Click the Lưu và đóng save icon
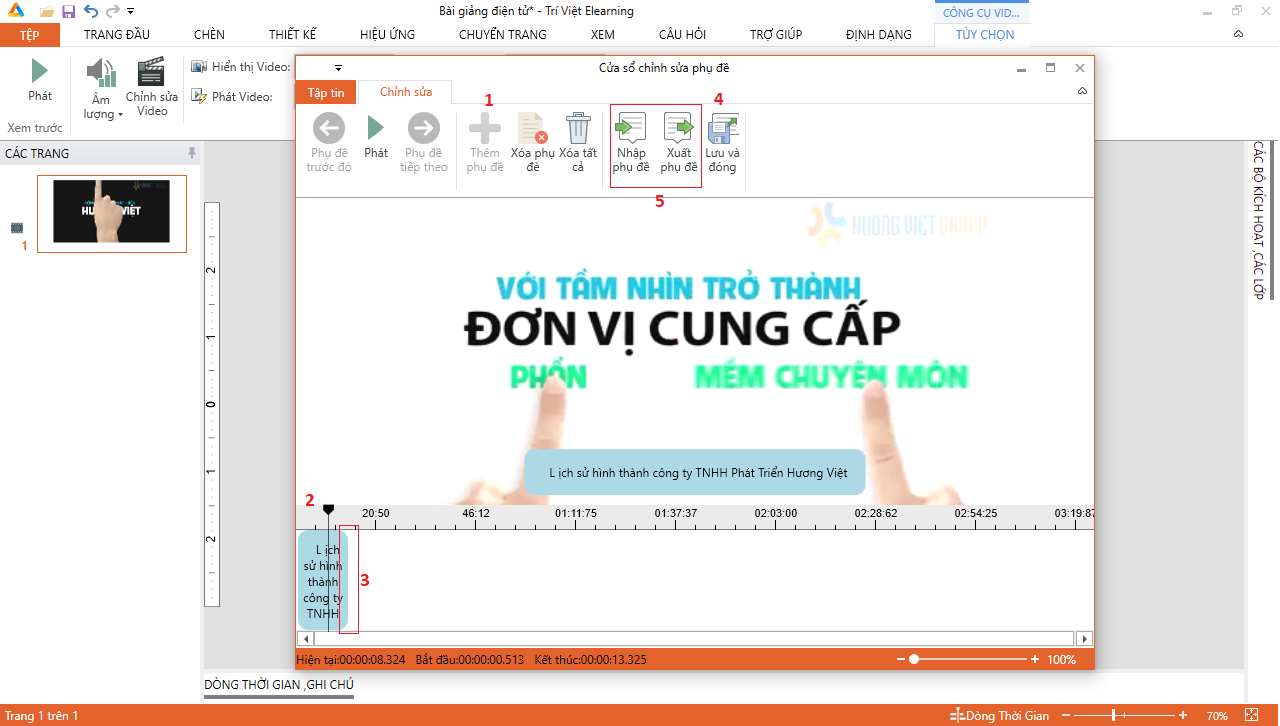Viewport: 1280px width, 726px height. (x=723, y=128)
